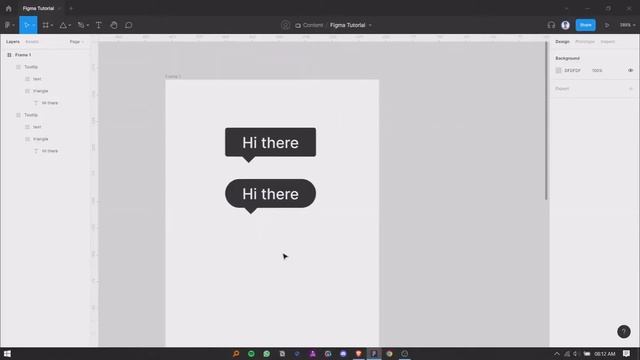Open Spotify from the taskbar
The height and width of the screenshot is (360, 640).
251,353
